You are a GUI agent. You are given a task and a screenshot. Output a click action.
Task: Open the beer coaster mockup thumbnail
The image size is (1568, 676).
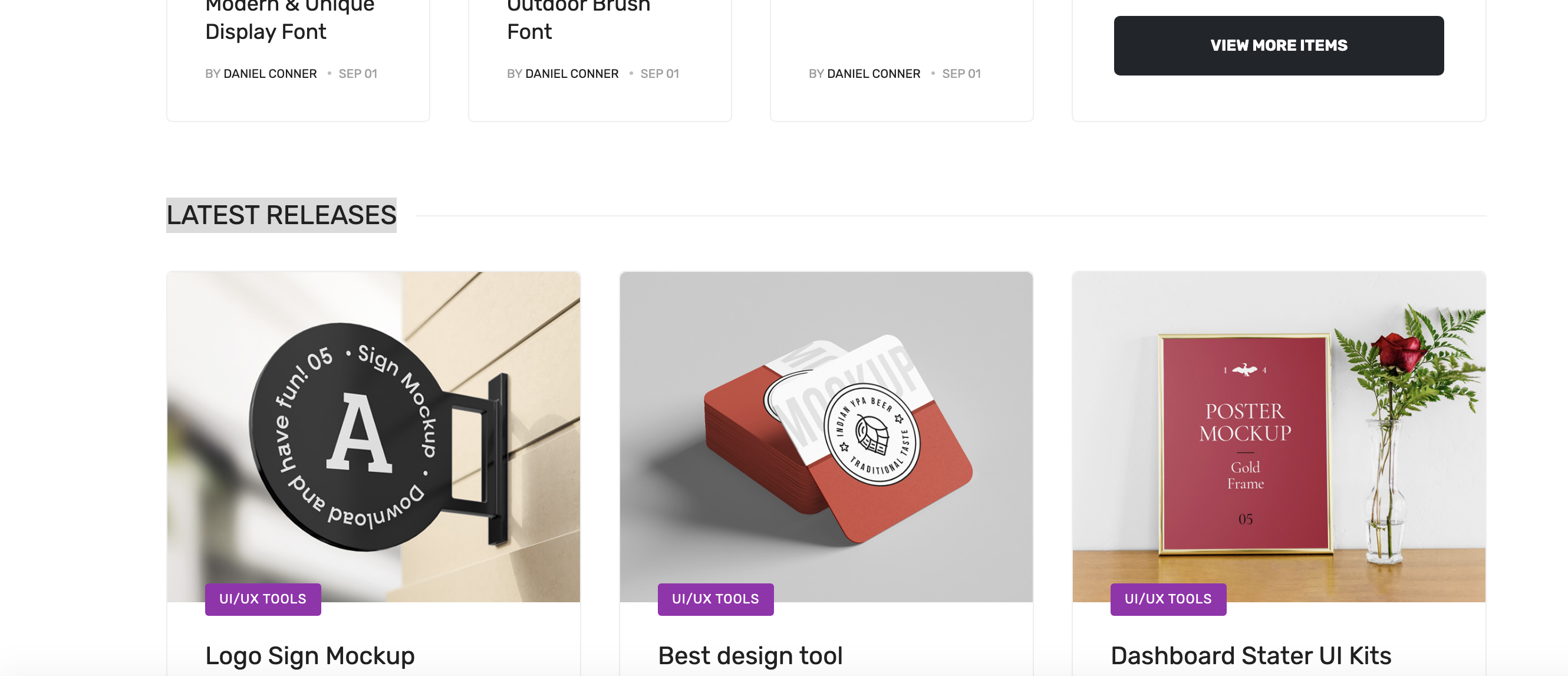coord(826,437)
